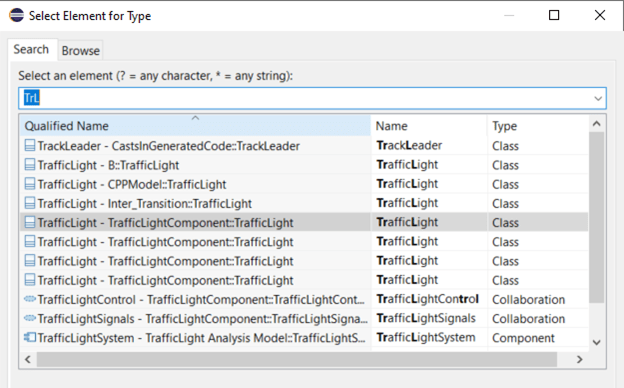The image size is (624, 388).
Task: Click collaboration icon next to TrafficLightSignals
Action: coord(30,318)
